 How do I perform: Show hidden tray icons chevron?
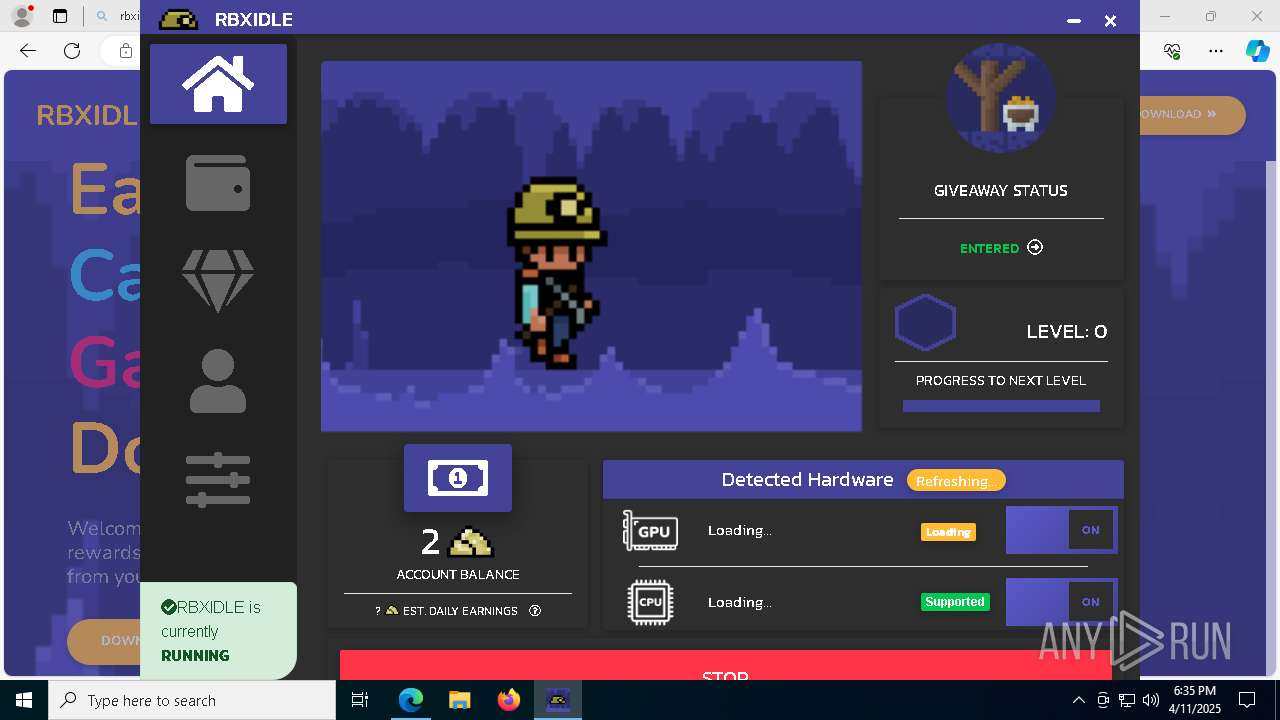point(1078,700)
